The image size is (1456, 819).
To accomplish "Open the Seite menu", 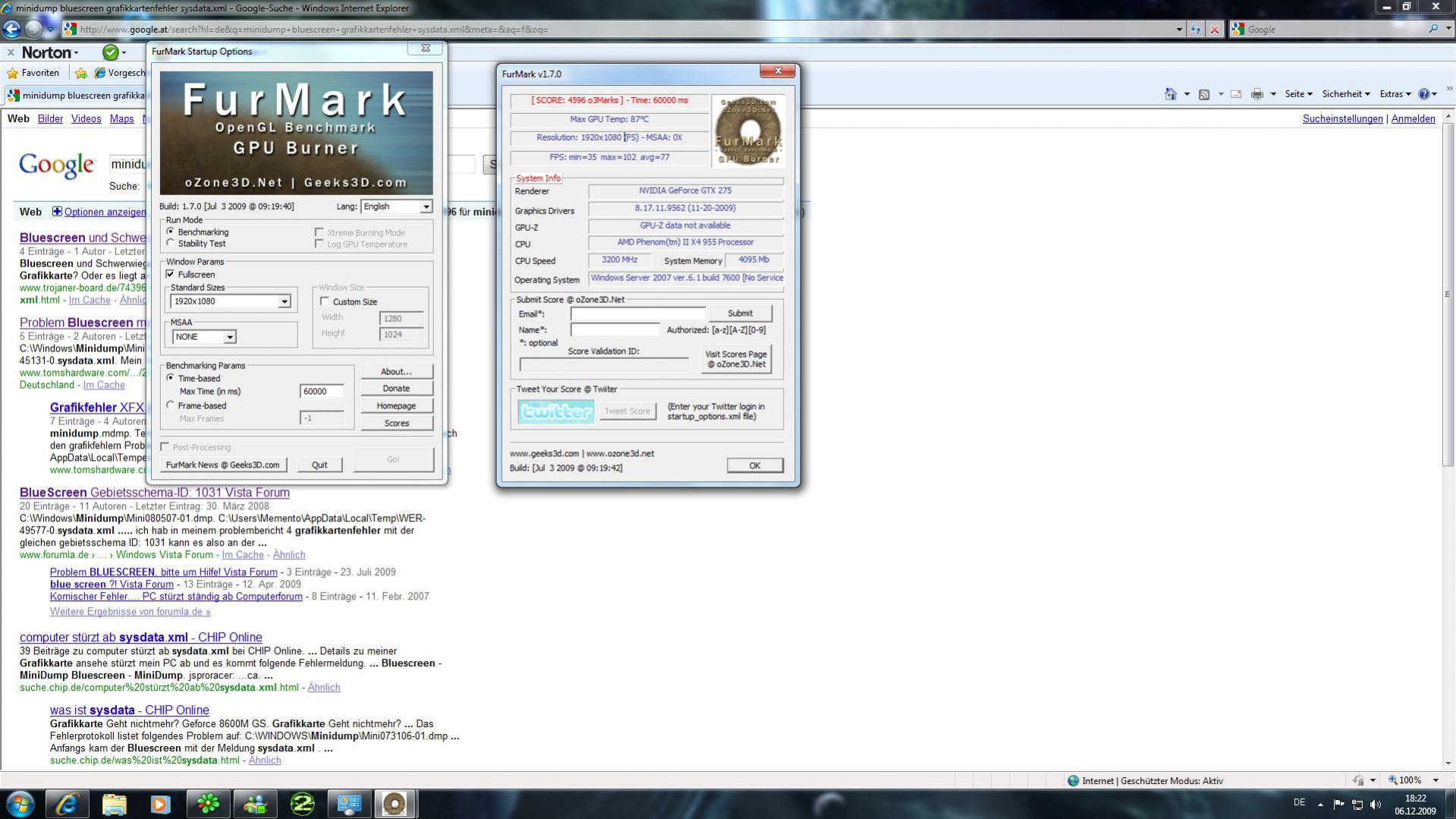I will (1298, 94).
